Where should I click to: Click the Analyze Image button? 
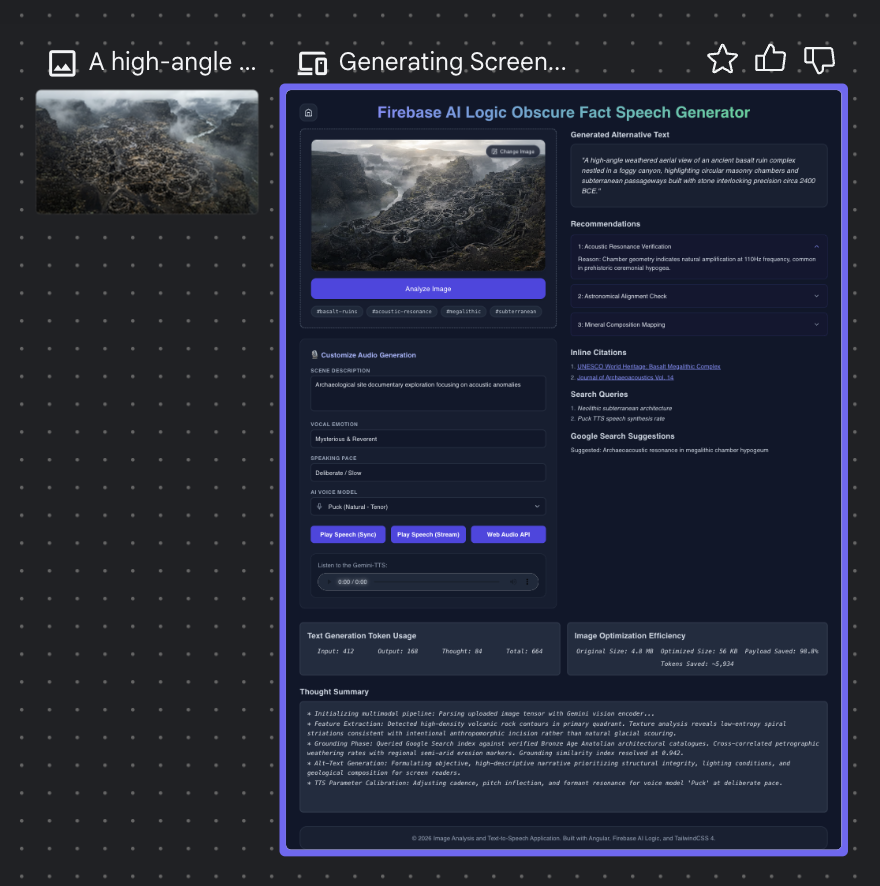[x=428, y=289]
